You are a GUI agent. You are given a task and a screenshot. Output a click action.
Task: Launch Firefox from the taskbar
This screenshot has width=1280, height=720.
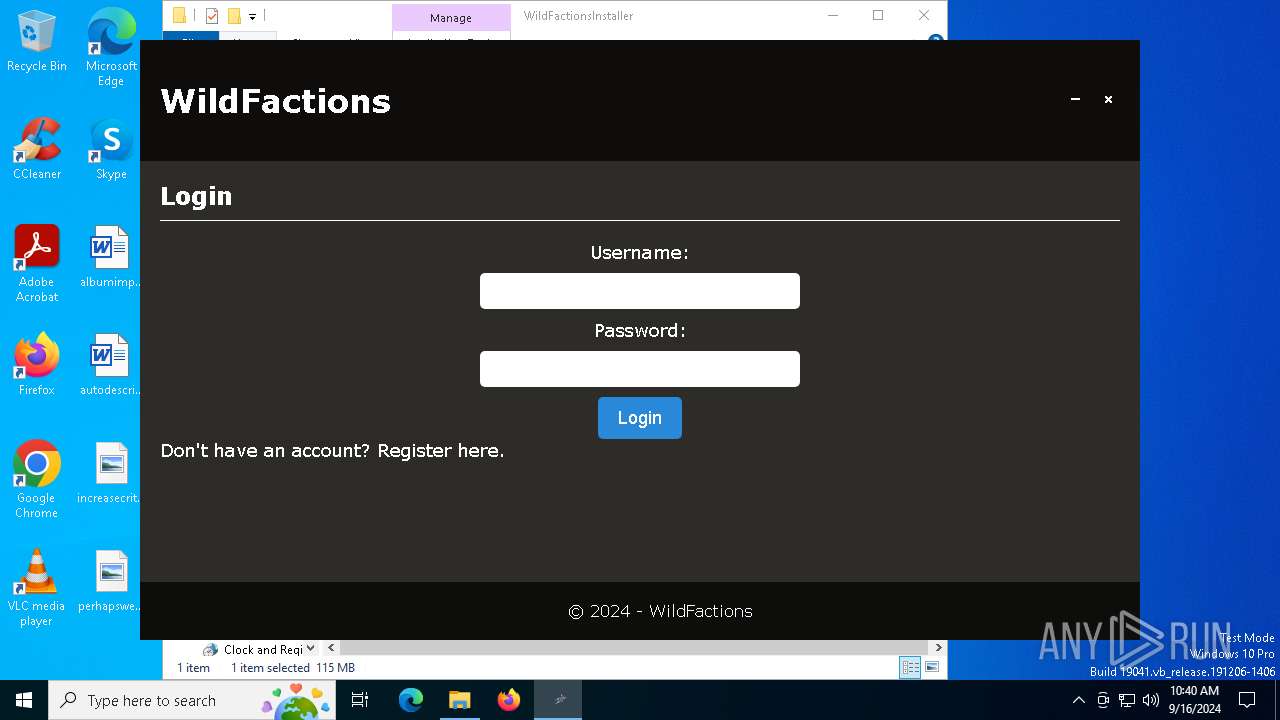(509, 700)
